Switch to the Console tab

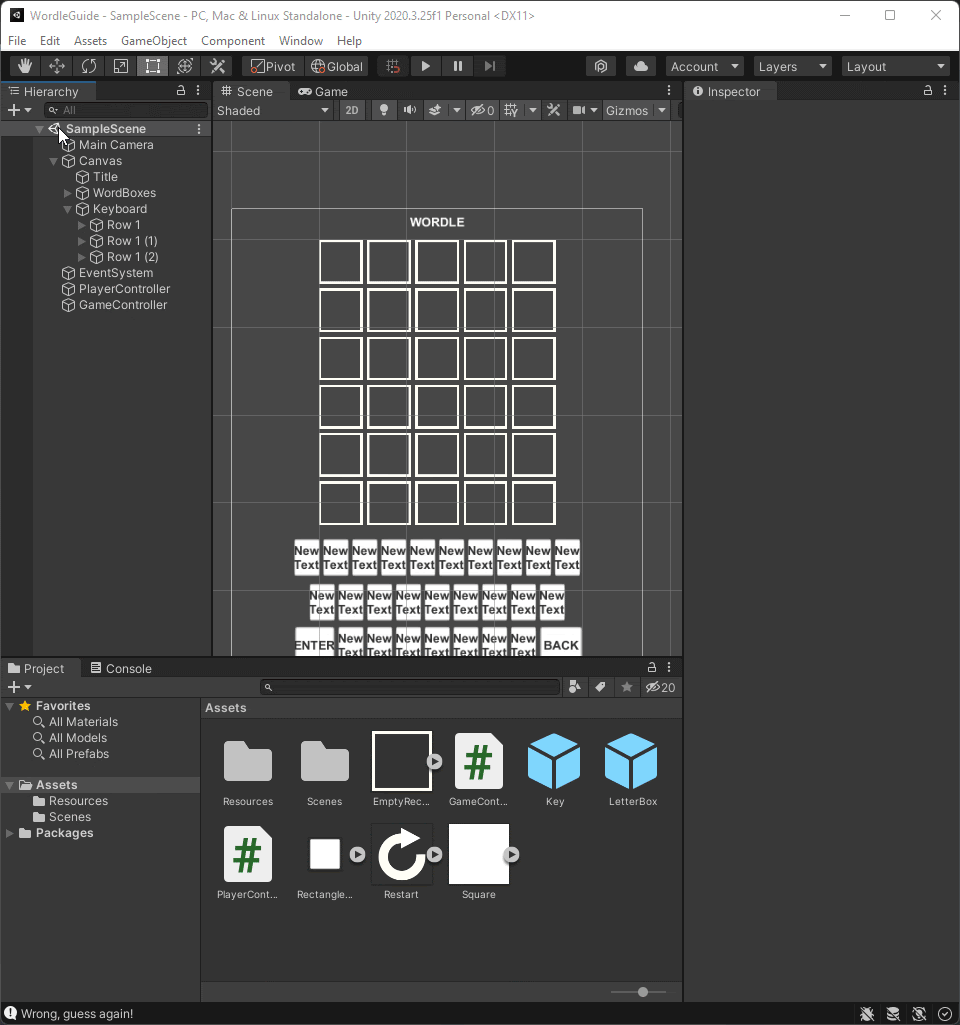point(128,668)
